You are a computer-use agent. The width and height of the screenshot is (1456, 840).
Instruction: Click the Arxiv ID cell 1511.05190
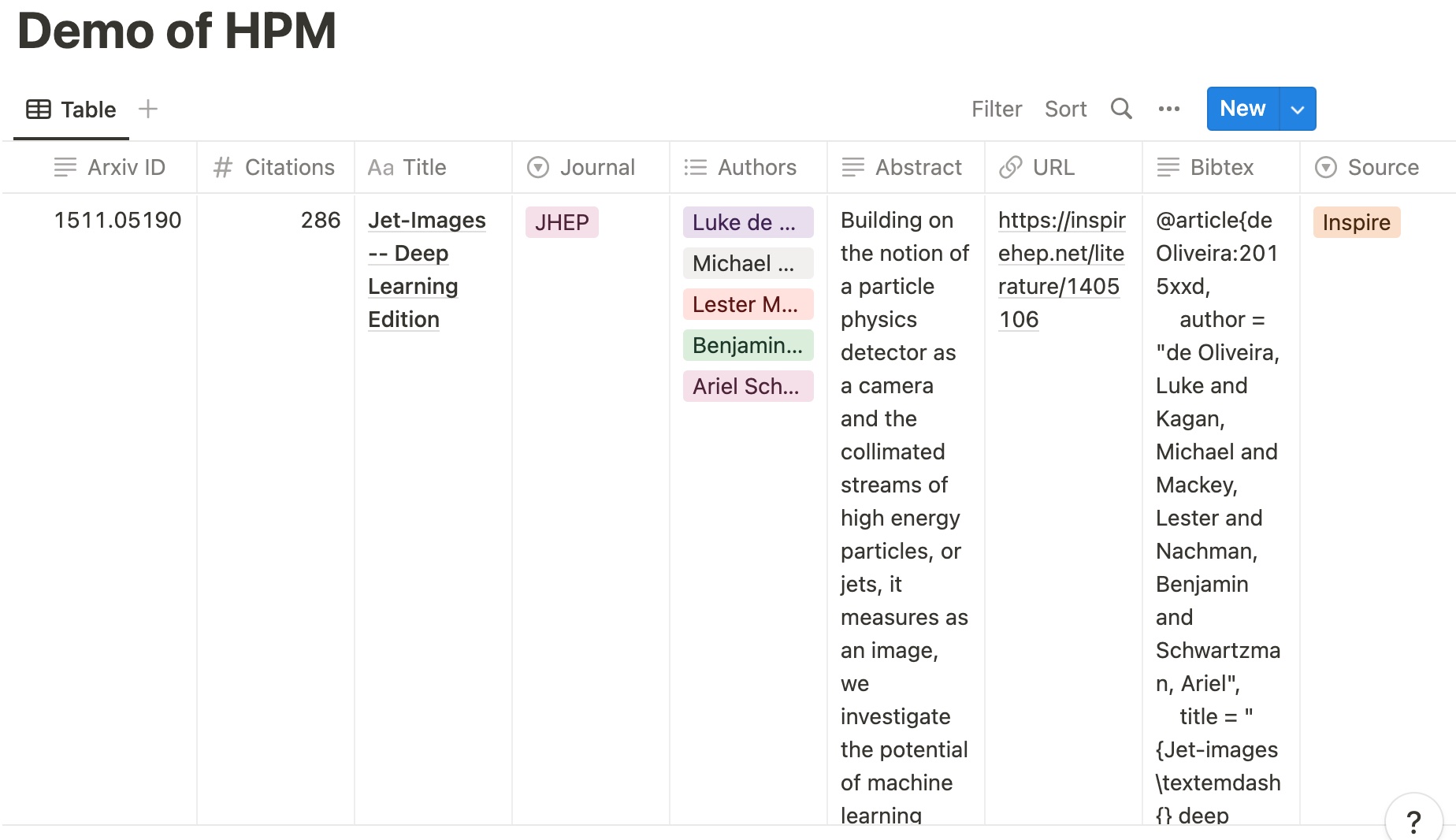[117, 220]
